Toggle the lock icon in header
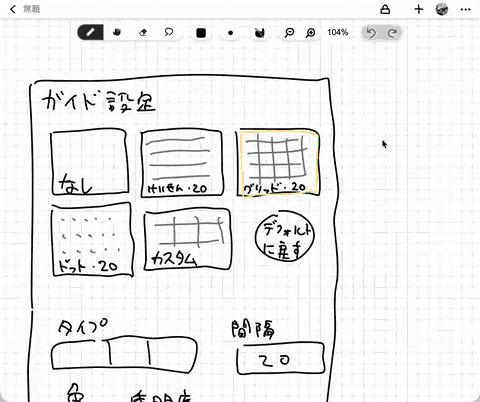480x402 pixels. [385, 9]
